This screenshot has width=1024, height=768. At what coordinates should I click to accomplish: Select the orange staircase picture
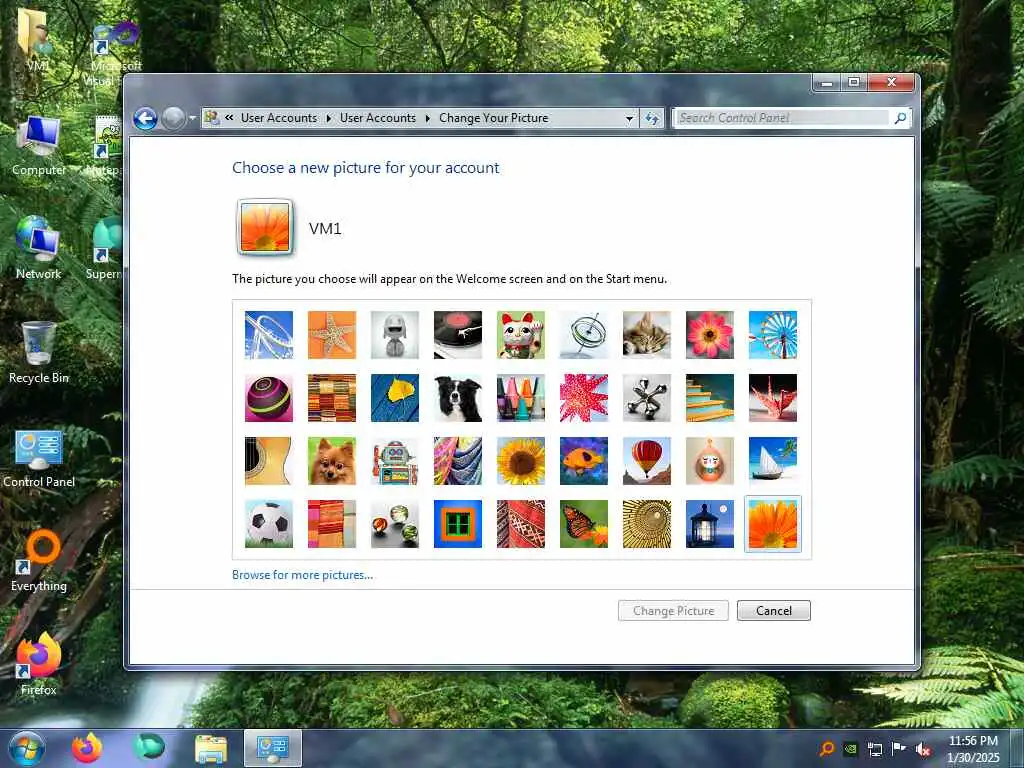(710, 398)
